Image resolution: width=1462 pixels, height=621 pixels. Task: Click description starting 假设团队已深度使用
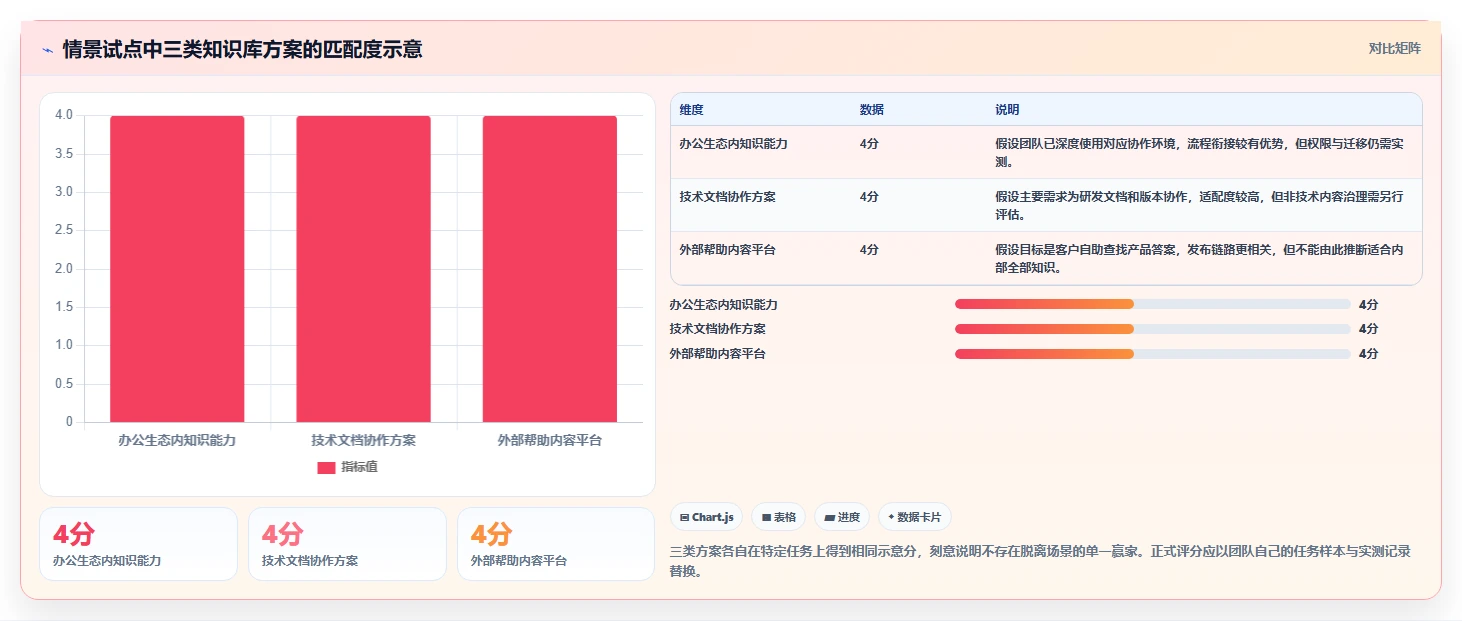1200,153
